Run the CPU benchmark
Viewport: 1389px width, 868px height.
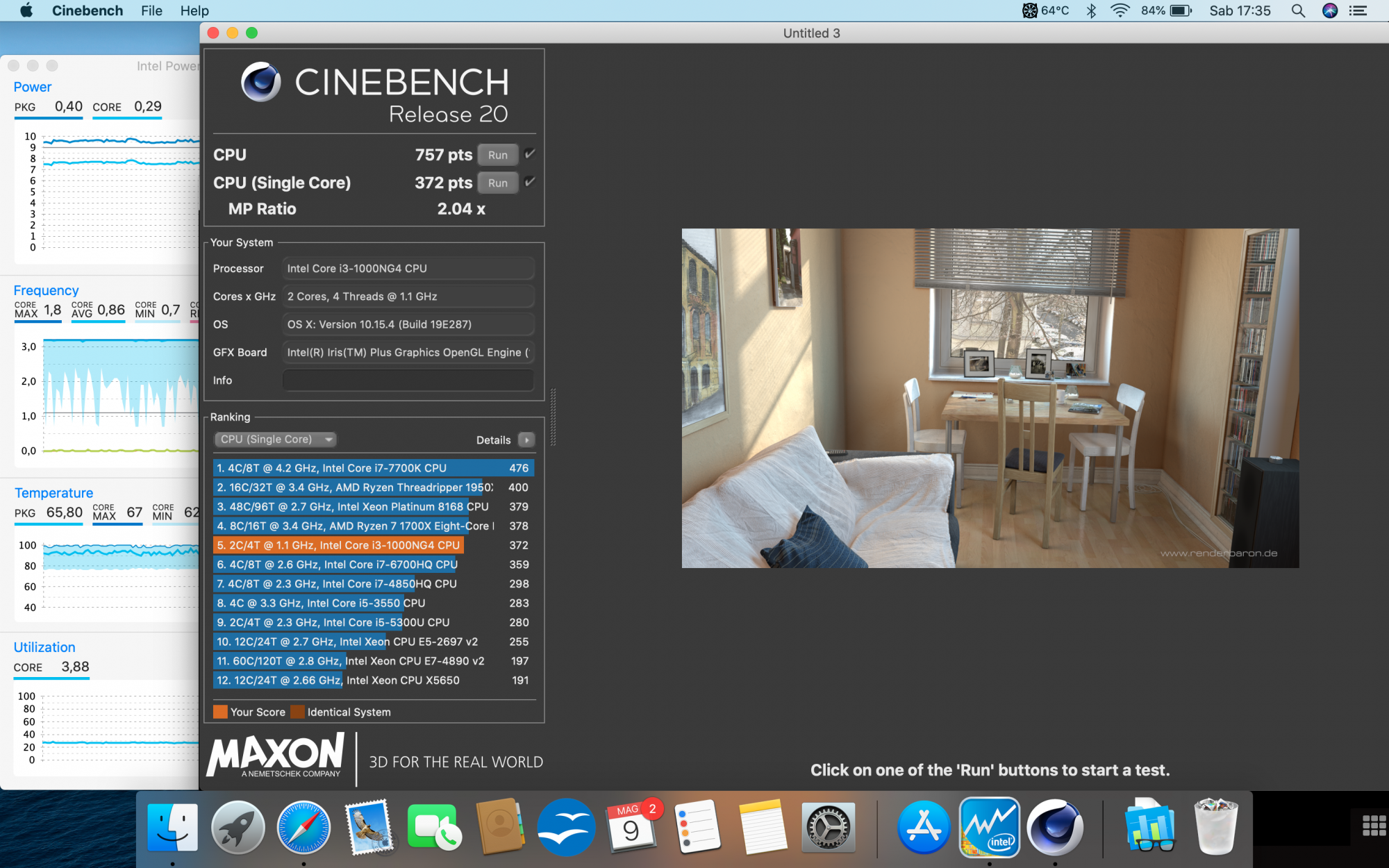[x=498, y=155]
